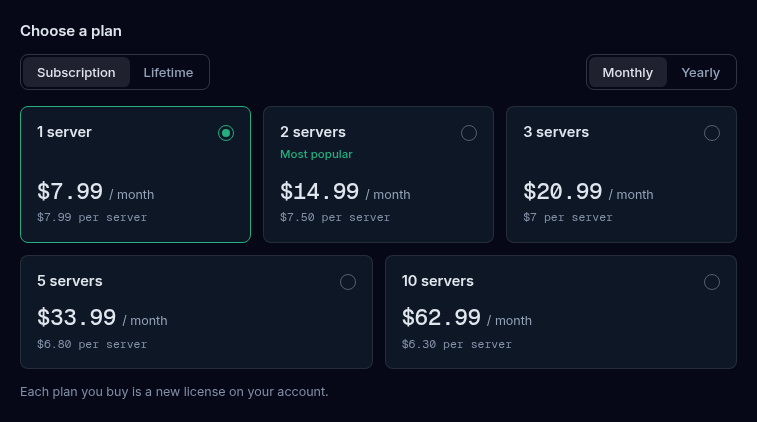Click the '$7.99 per server' text
Image resolution: width=757 pixels, height=422 pixels.
point(92,217)
